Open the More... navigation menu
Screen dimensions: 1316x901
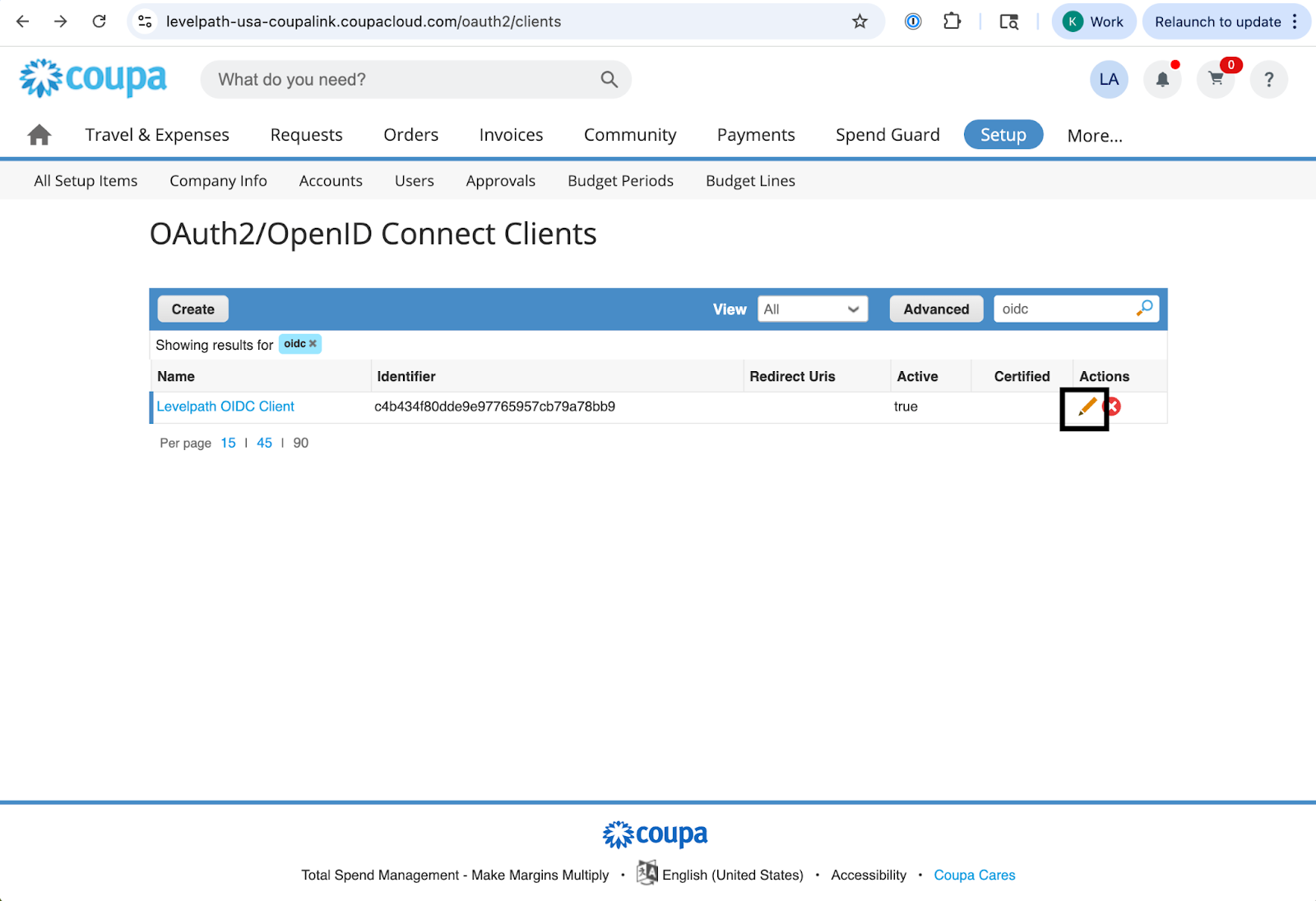click(1094, 136)
